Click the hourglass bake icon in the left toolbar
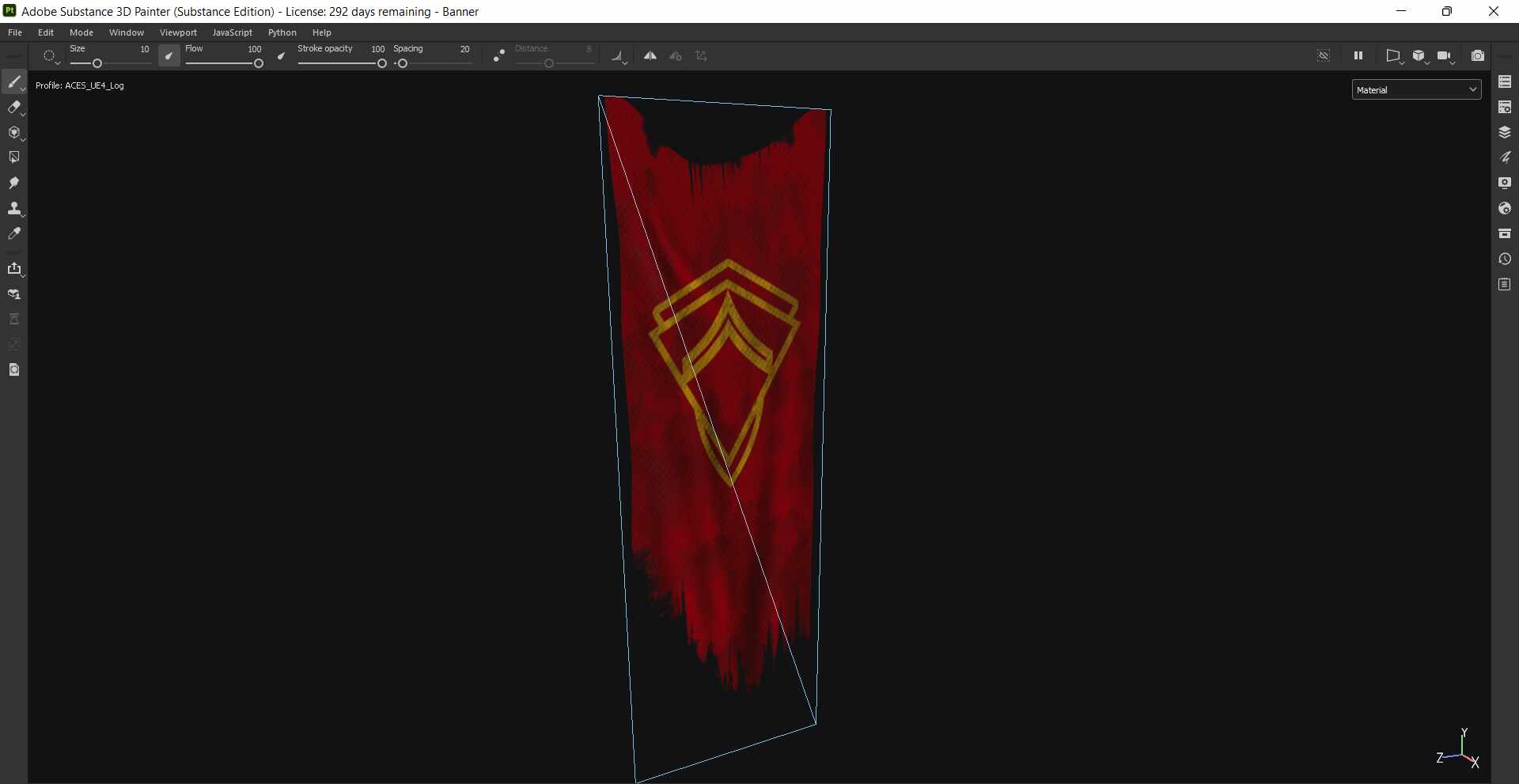 tap(14, 319)
